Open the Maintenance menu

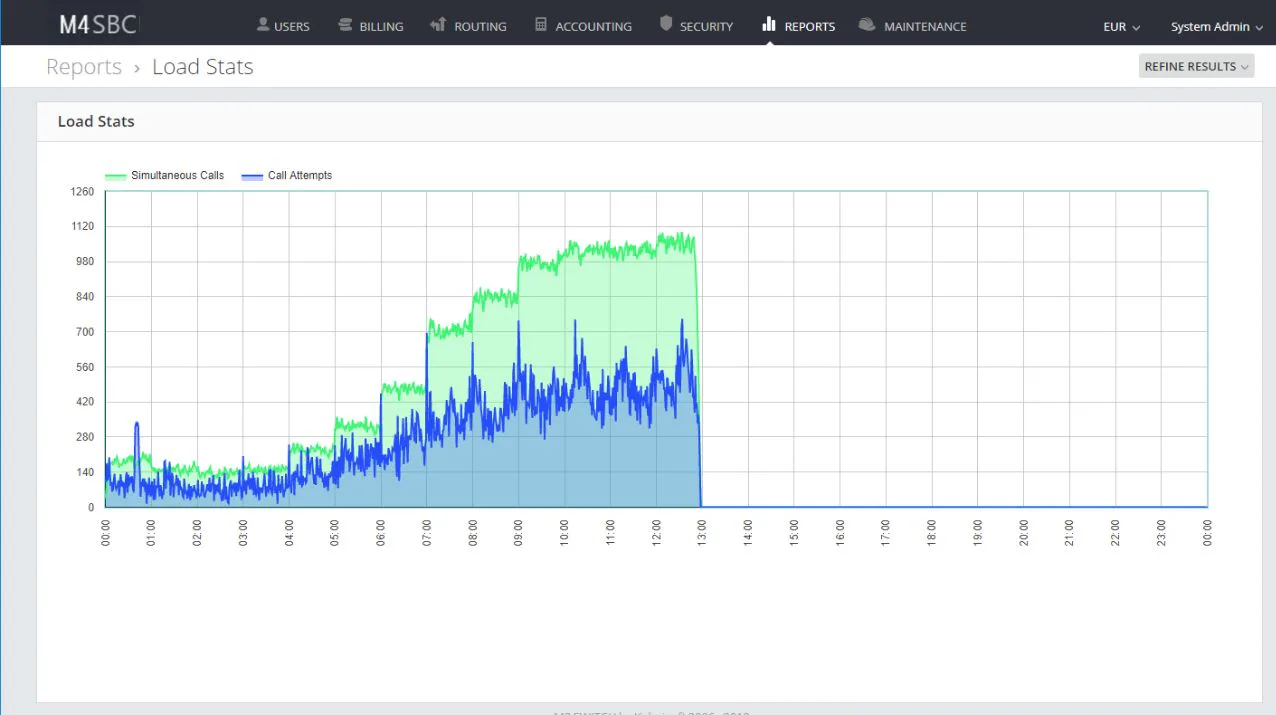pyautogui.click(x=912, y=25)
